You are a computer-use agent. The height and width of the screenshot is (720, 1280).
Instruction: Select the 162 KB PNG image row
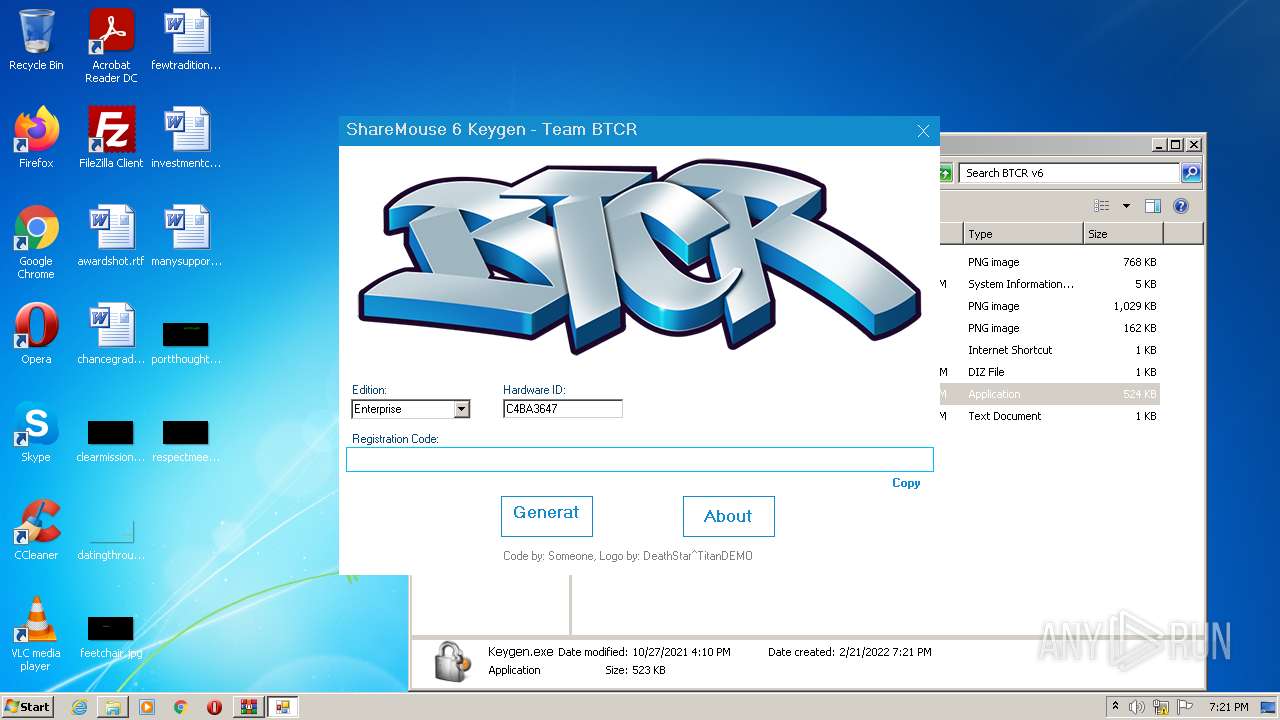[x=1050, y=328]
